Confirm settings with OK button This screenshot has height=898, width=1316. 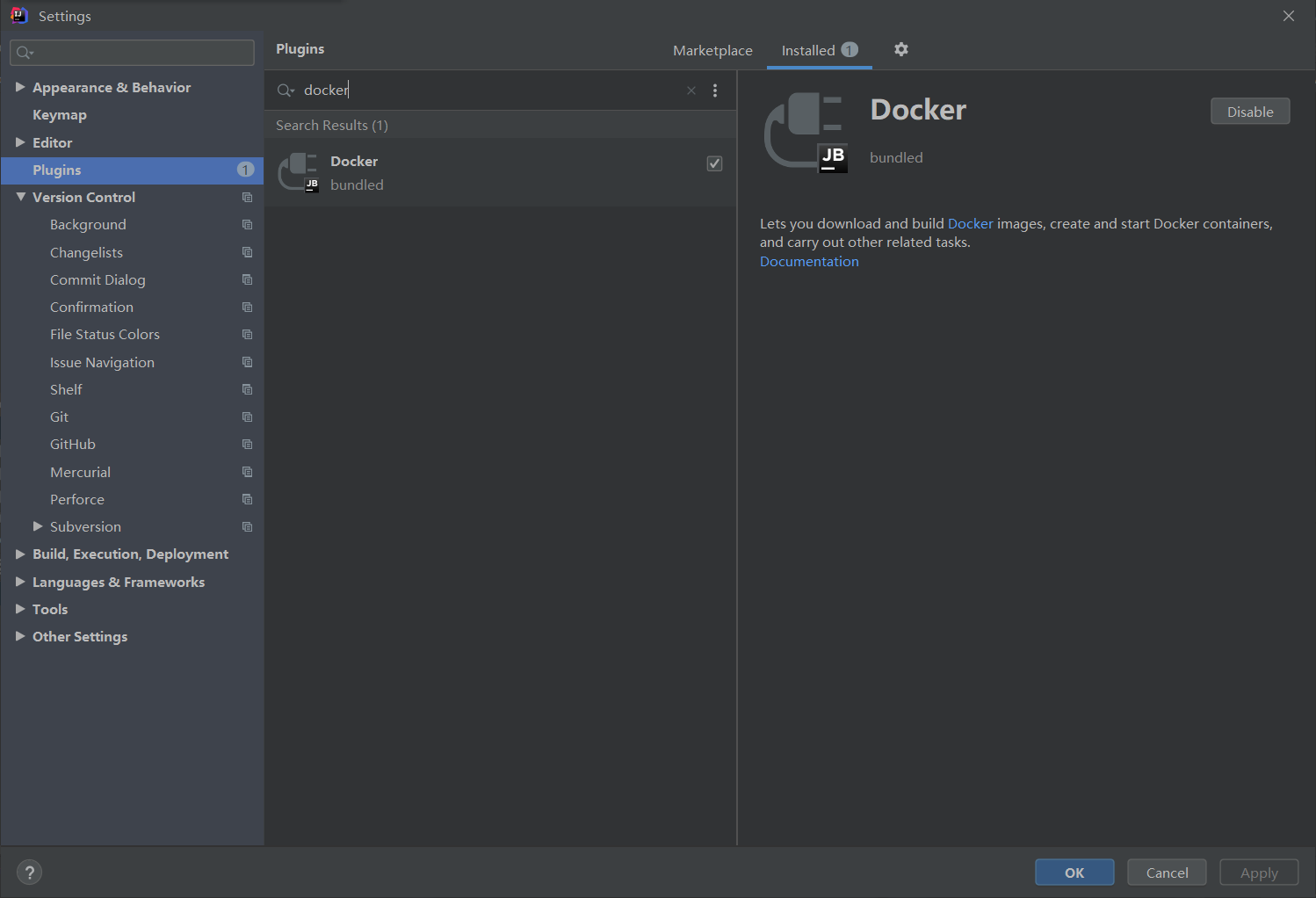pos(1074,873)
